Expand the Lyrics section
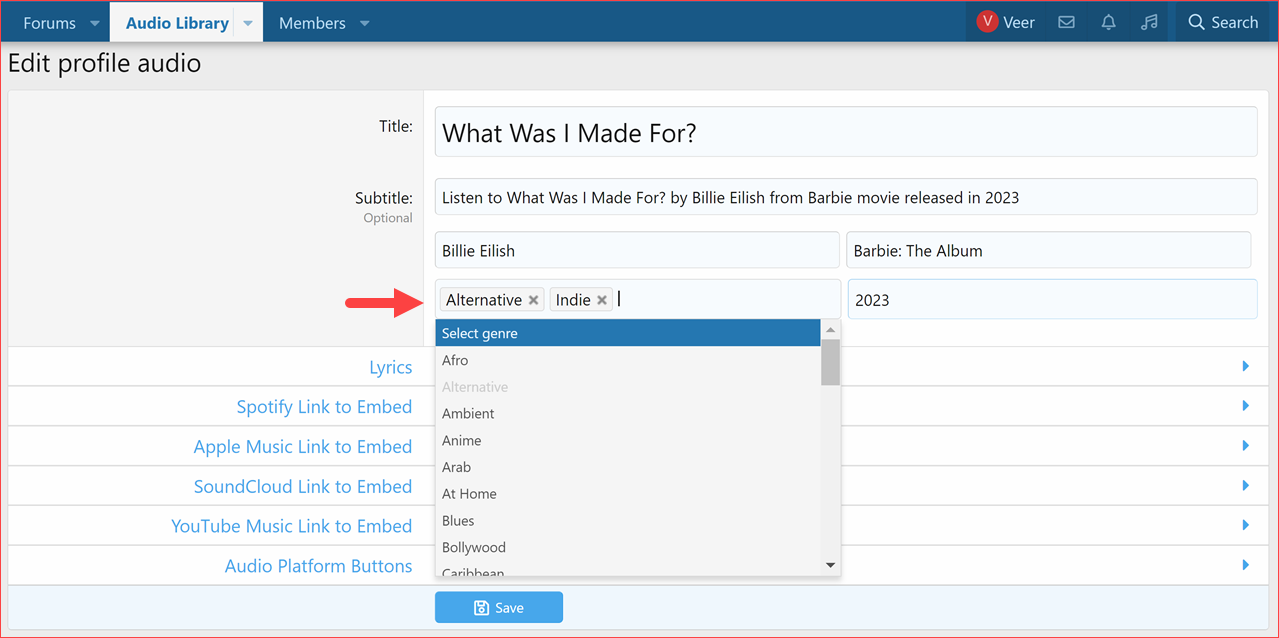This screenshot has height=638, width=1279. point(390,367)
